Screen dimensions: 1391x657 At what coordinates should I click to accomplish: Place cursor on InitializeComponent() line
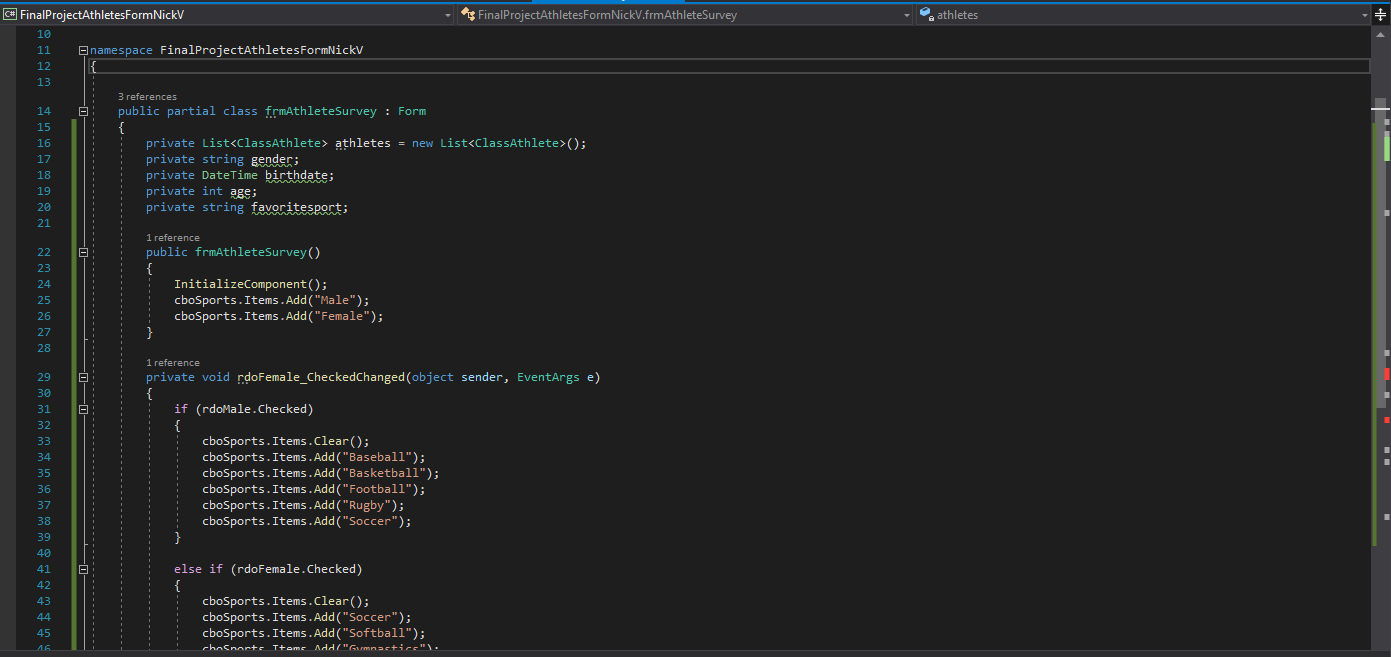(250, 284)
